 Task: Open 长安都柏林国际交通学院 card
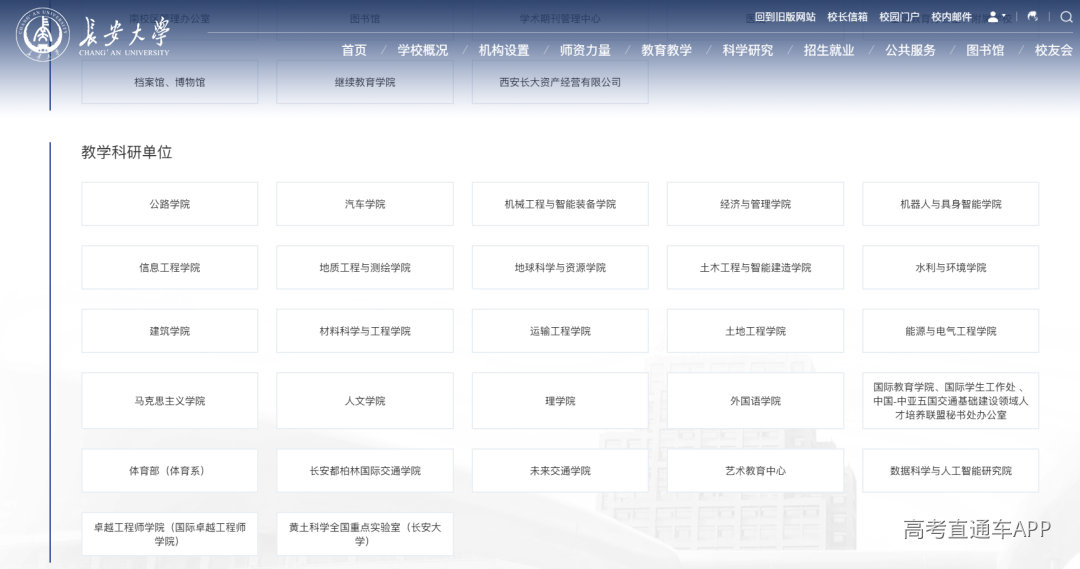coord(365,470)
